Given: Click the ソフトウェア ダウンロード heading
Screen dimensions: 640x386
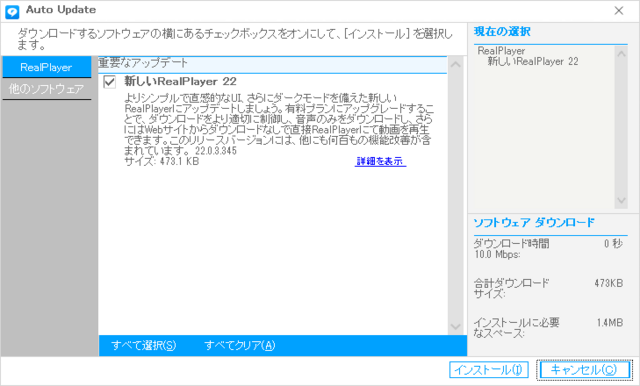Looking at the screenshot, I should click(534, 223).
